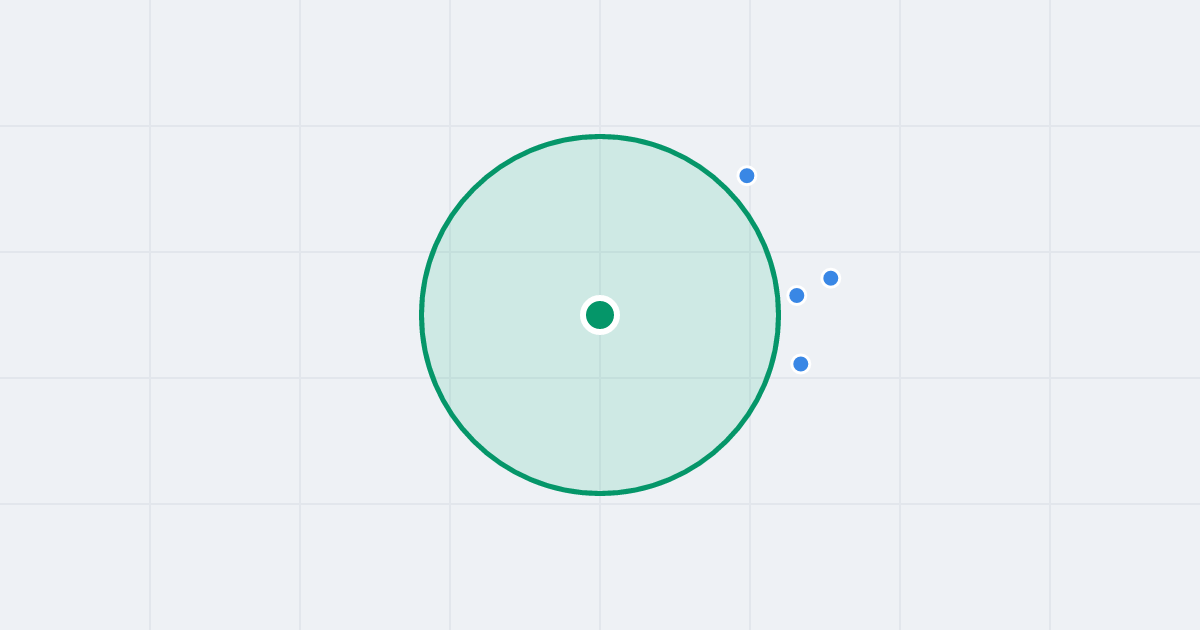This screenshot has height=630, width=1200.
Task: Click the top point of the green circle outline
Action: tap(600, 137)
